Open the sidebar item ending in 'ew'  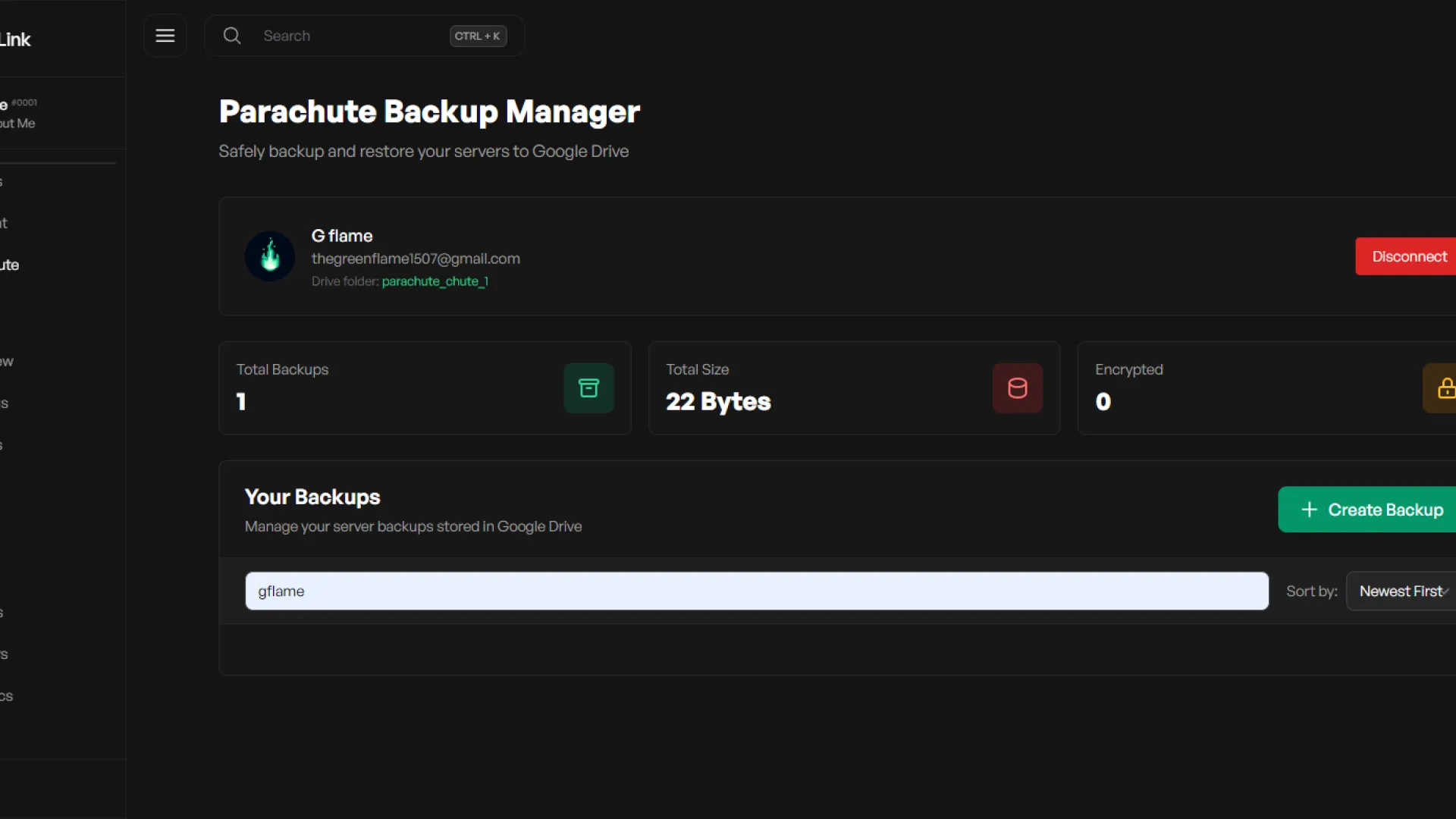(8, 361)
